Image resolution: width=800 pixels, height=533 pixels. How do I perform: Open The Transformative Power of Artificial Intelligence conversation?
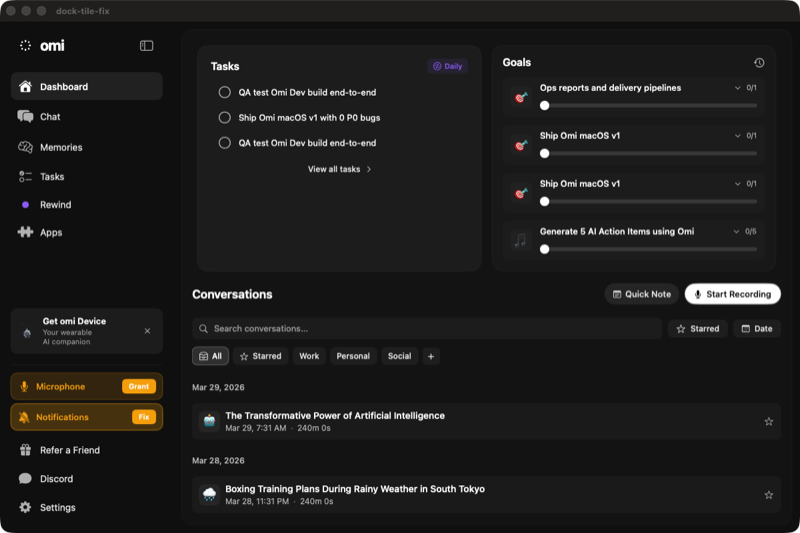(486, 422)
